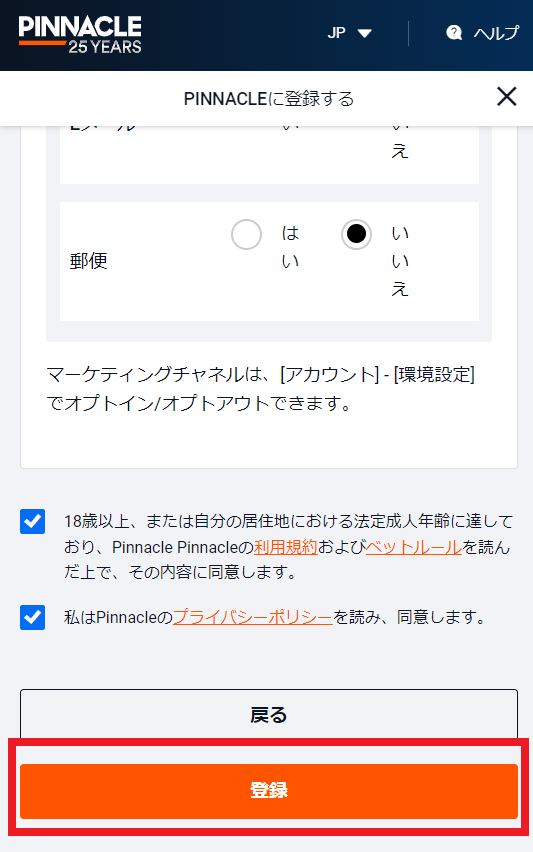
Task: Open the ヘルプ help menu
Action: pyautogui.click(x=482, y=33)
